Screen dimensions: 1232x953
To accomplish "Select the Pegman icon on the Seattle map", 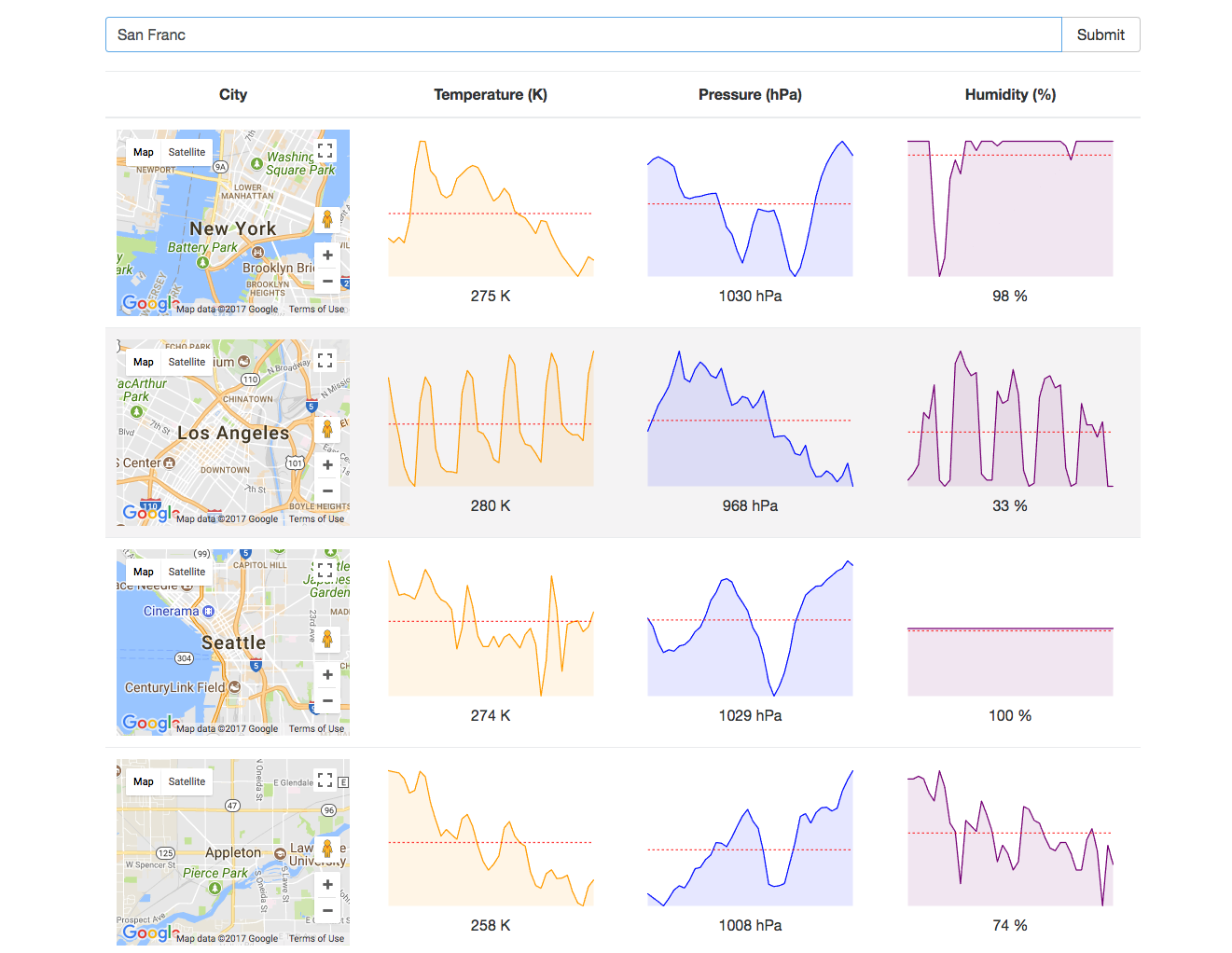I will tap(327, 640).
